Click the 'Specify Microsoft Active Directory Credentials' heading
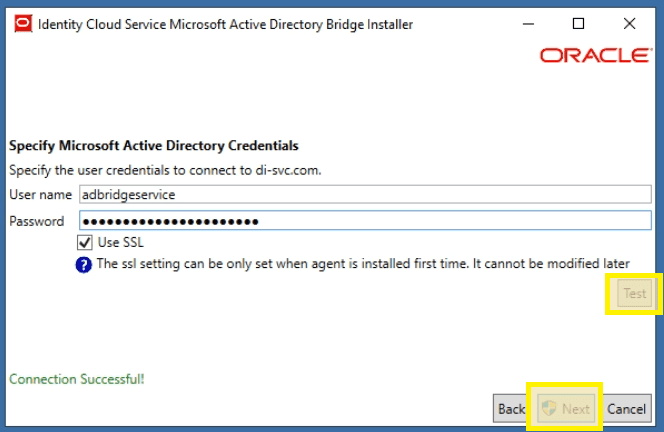Viewport: 664px width, 432px height. (x=154, y=146)
